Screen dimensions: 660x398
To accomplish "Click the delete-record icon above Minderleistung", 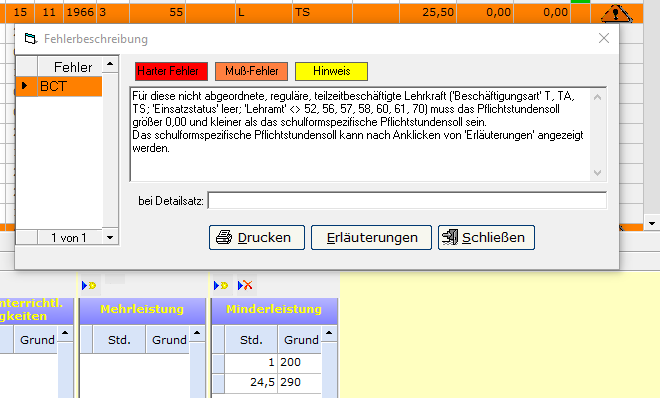I will point(245,285).
